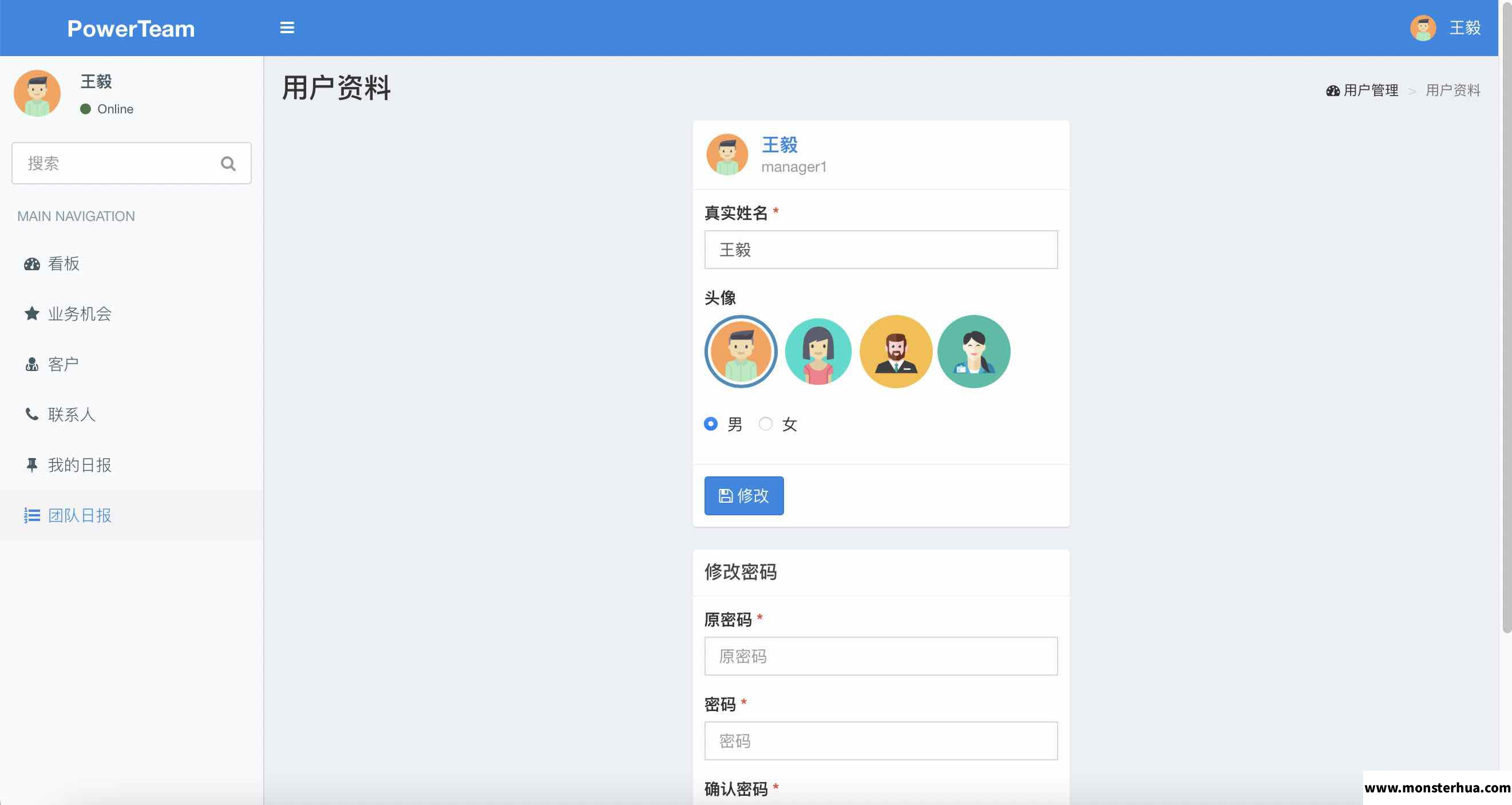Screen dimensions: 1512x805
Task: Open the 业务机会 menu item
Action: [x=132, y=314]
